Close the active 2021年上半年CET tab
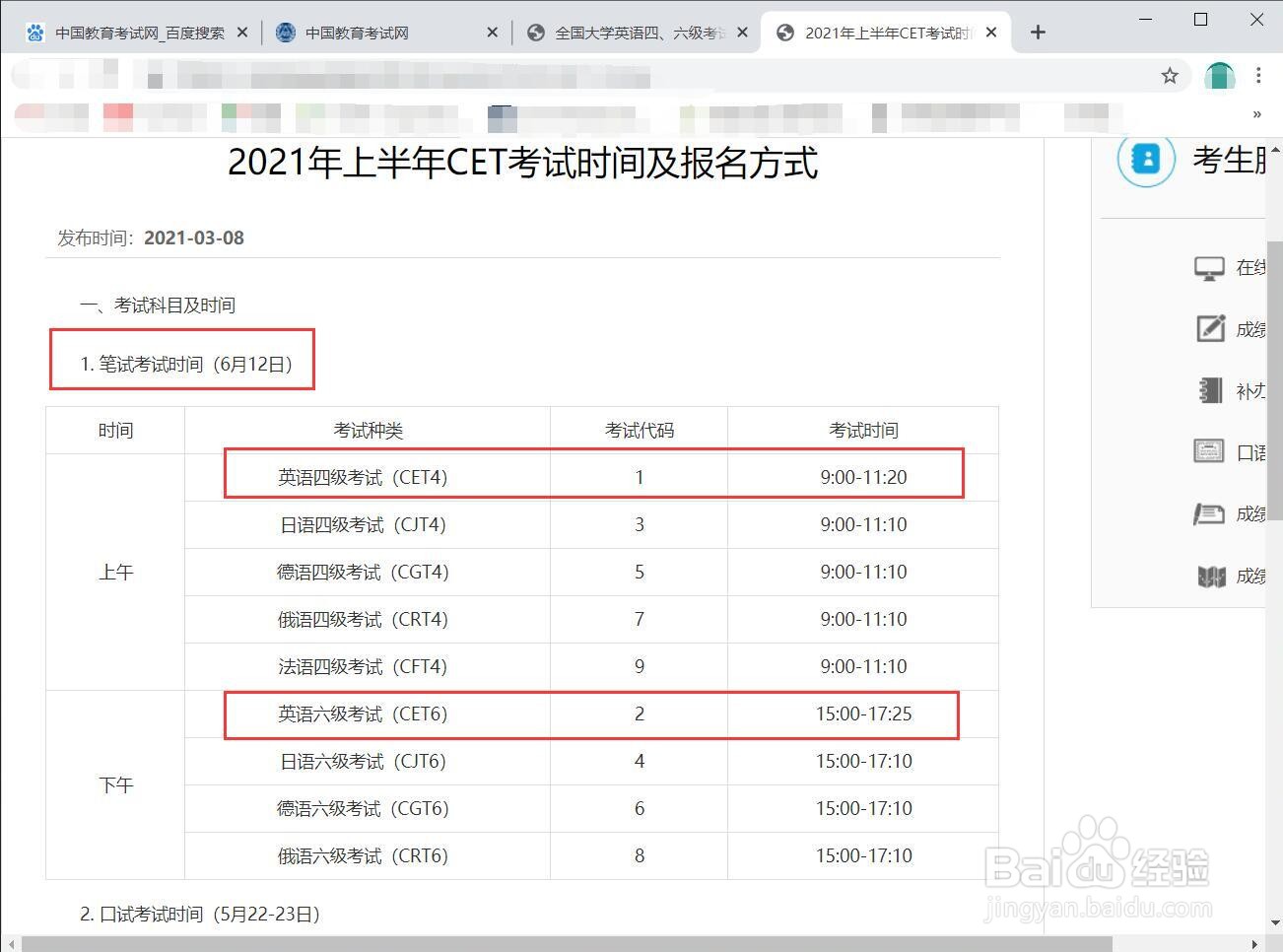Viewport: 1283px width, 952px height. [991, 33]
